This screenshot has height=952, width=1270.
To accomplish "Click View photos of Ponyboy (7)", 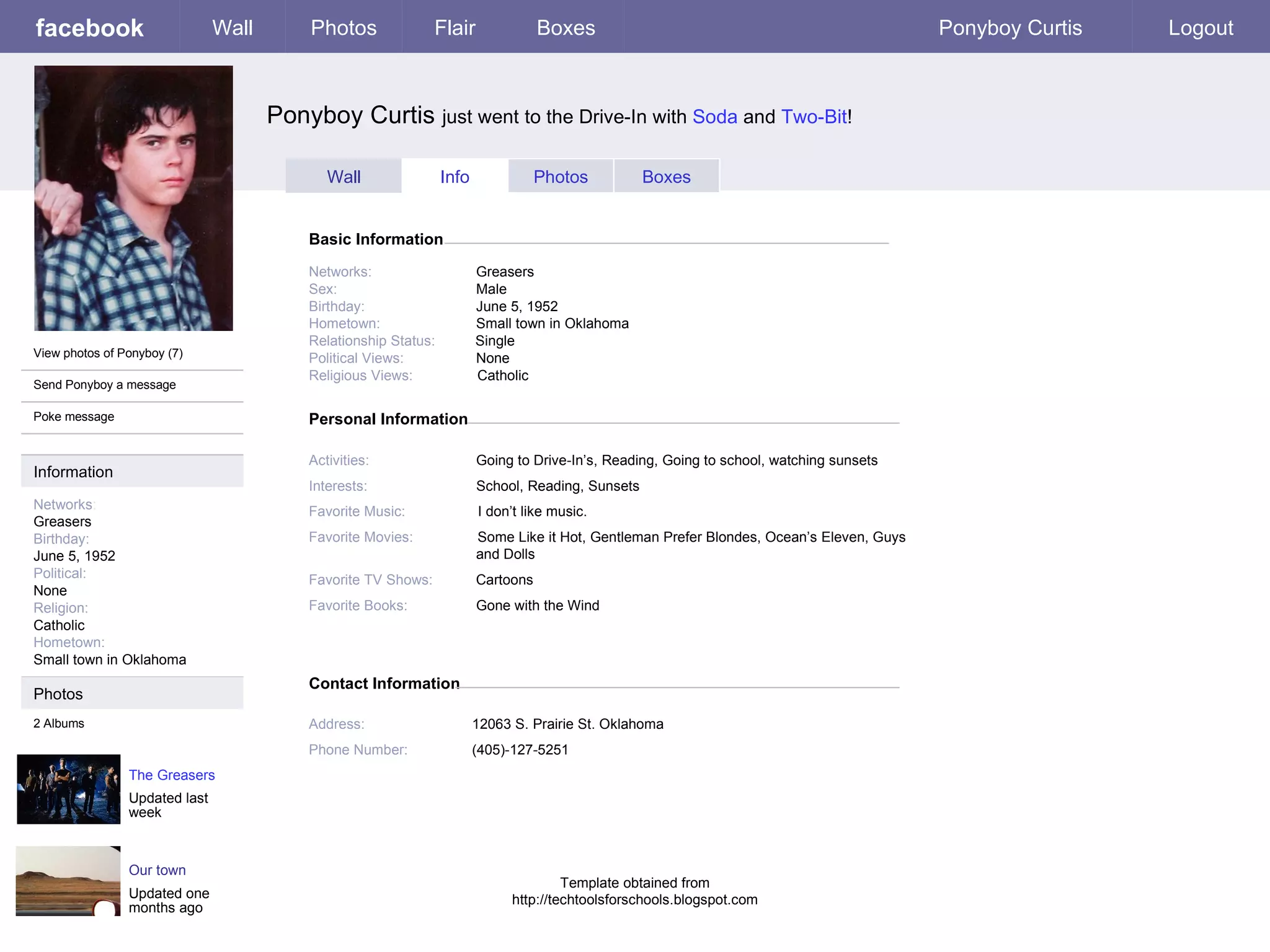I will (x=108, y=353).
